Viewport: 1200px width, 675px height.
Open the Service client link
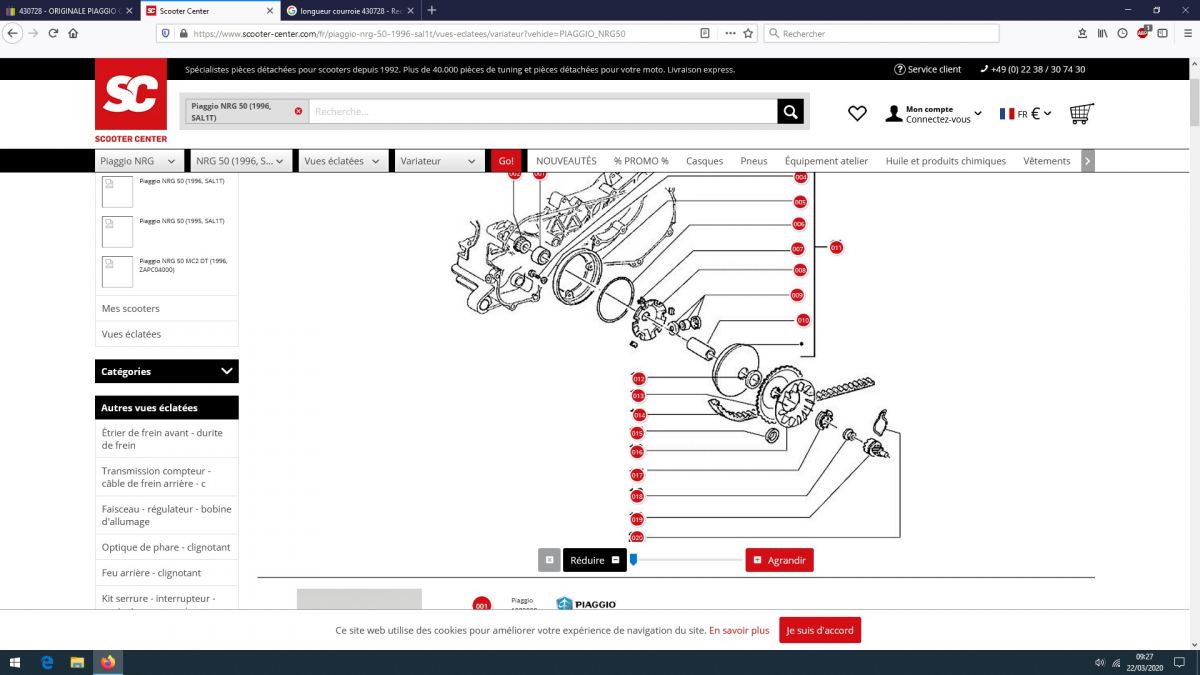tap(927, 70)
